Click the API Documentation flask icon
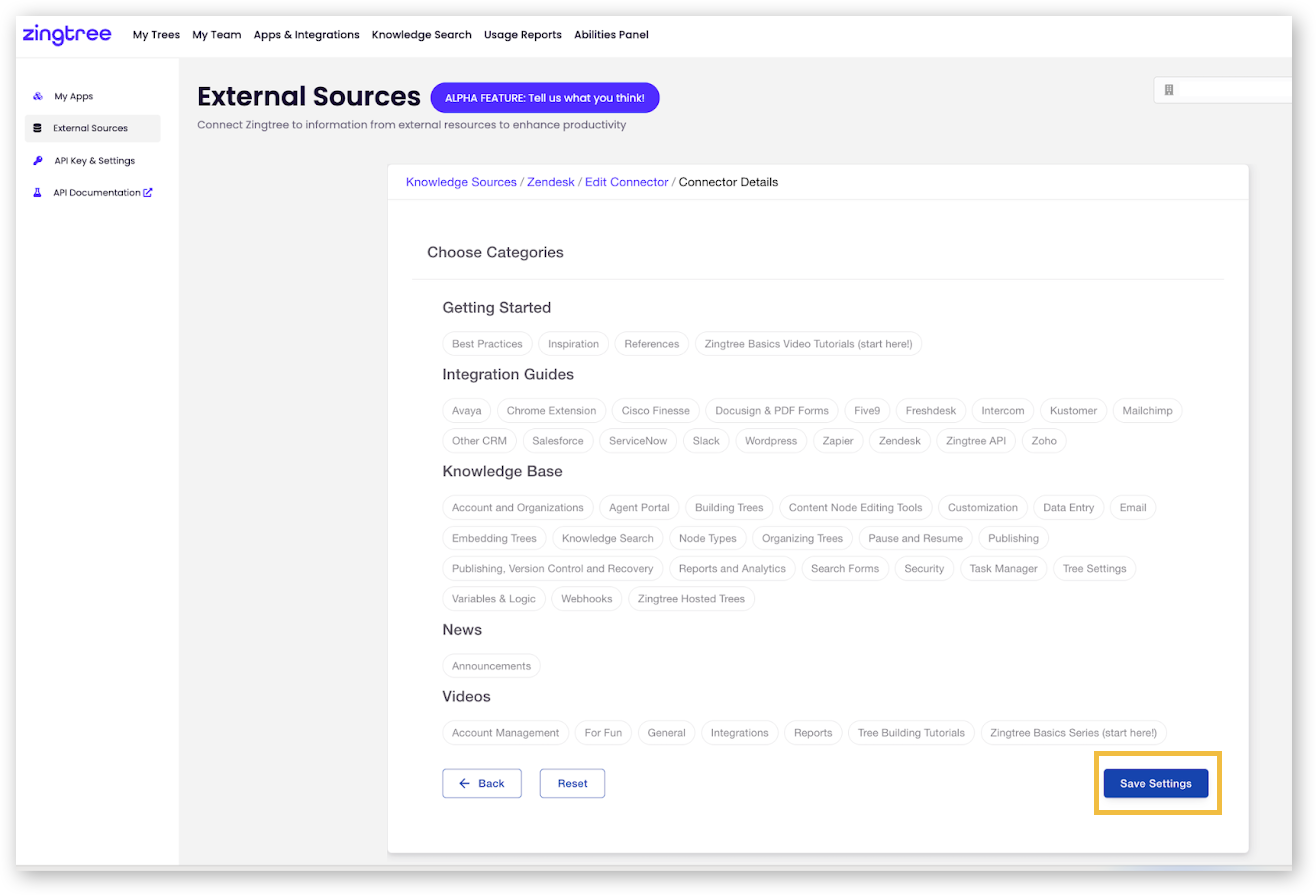Image resolution: width=1316 pixels, height=895 pixels. pos(38,192)
